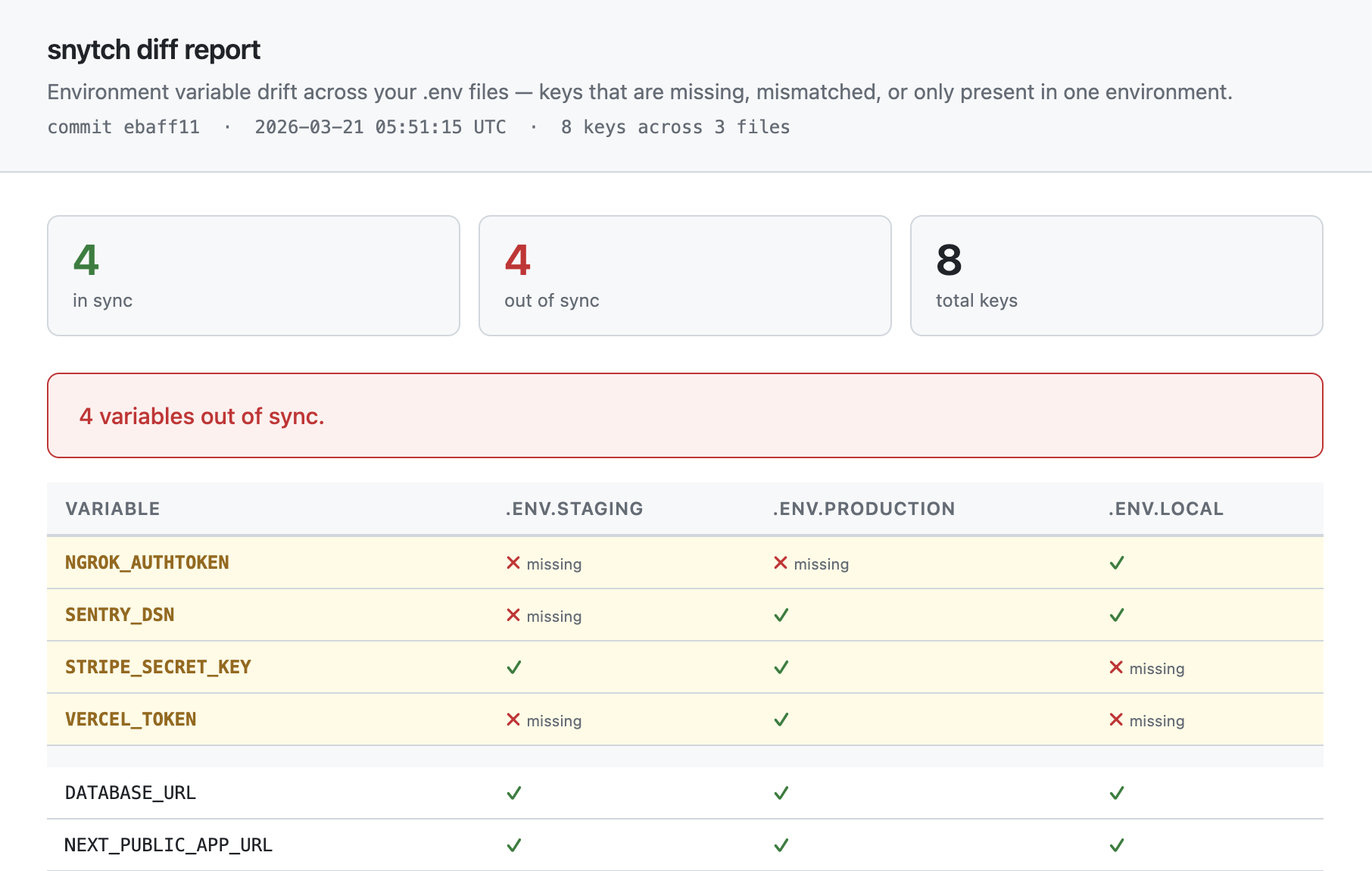Select the 'out of sync' summary card
This screenshot has height=871, width=1372.
click(x=684, y=275)
